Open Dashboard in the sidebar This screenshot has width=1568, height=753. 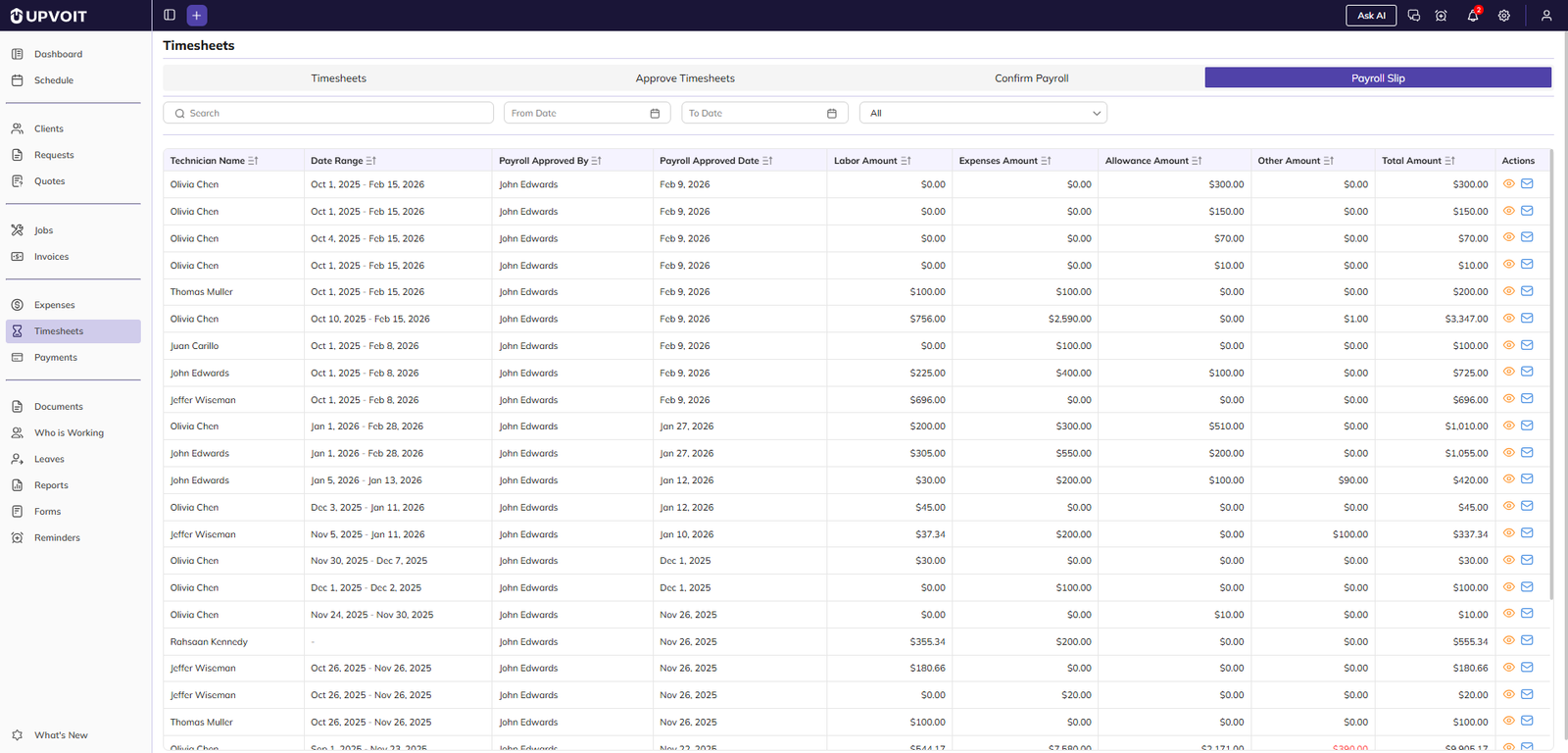pyautogui.click(x=73, y=54)
